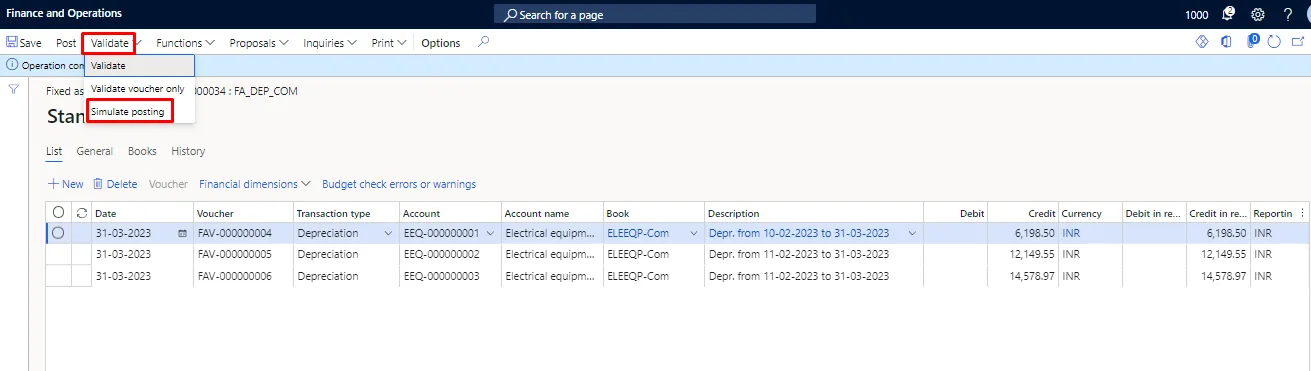Click the Voucher button
1311x371 pixels.
pos(168,184)
